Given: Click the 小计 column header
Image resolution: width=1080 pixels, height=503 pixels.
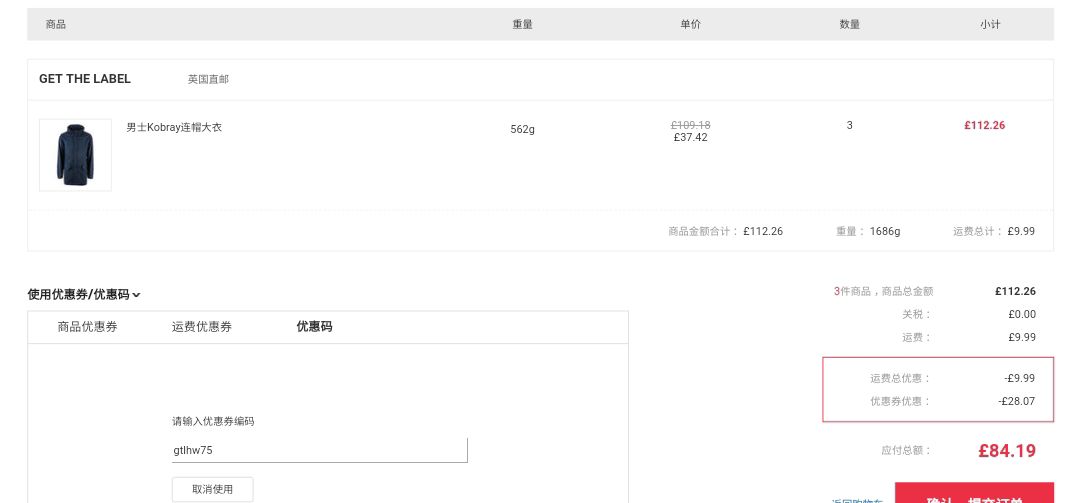Looking at the screenshot, I should click(x=990, y=24).
